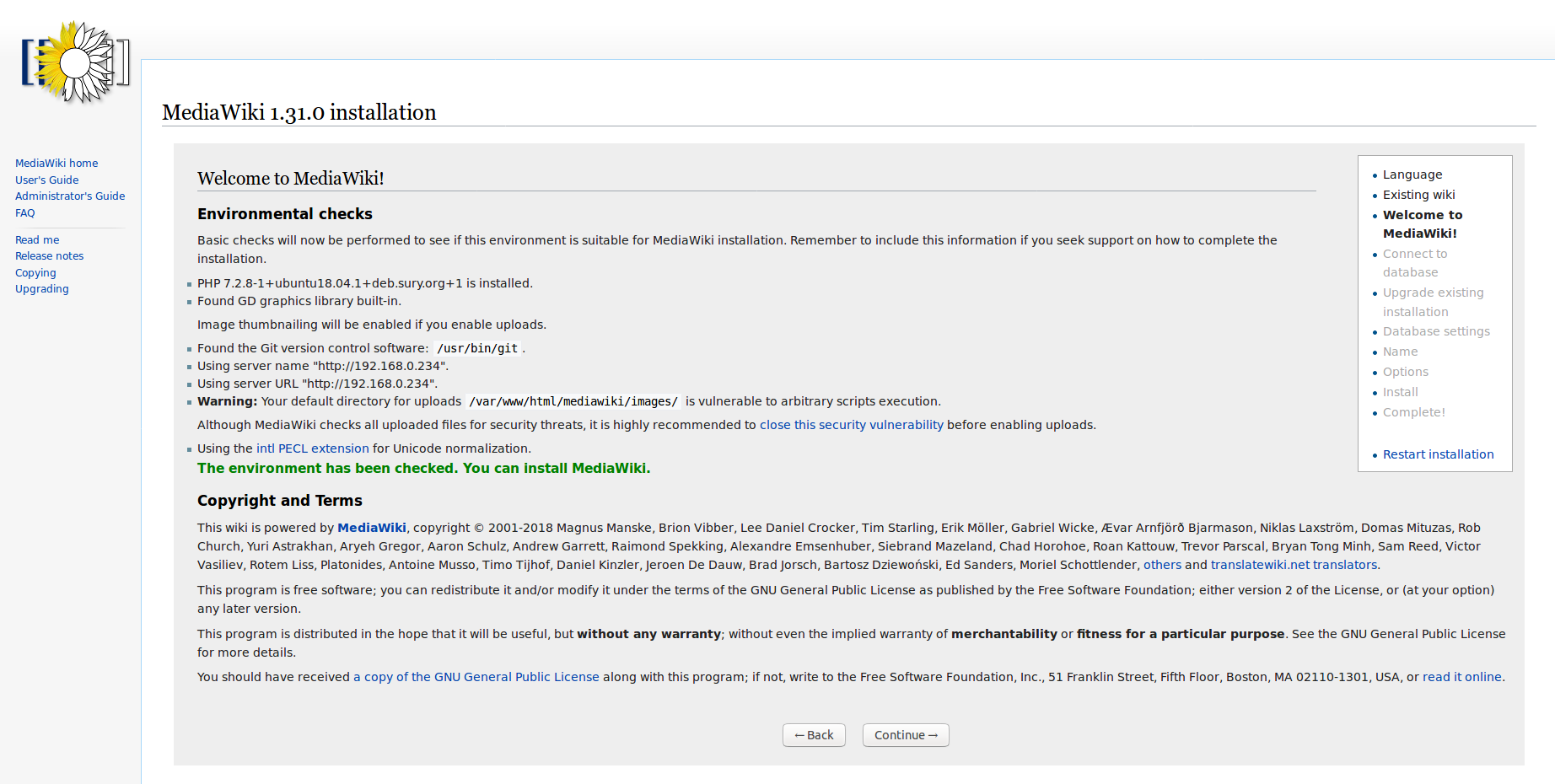Open the Administrator's Guide link
Image resolution: width=1555 pixels, height=784 pixels.
[x=70, y=196]
